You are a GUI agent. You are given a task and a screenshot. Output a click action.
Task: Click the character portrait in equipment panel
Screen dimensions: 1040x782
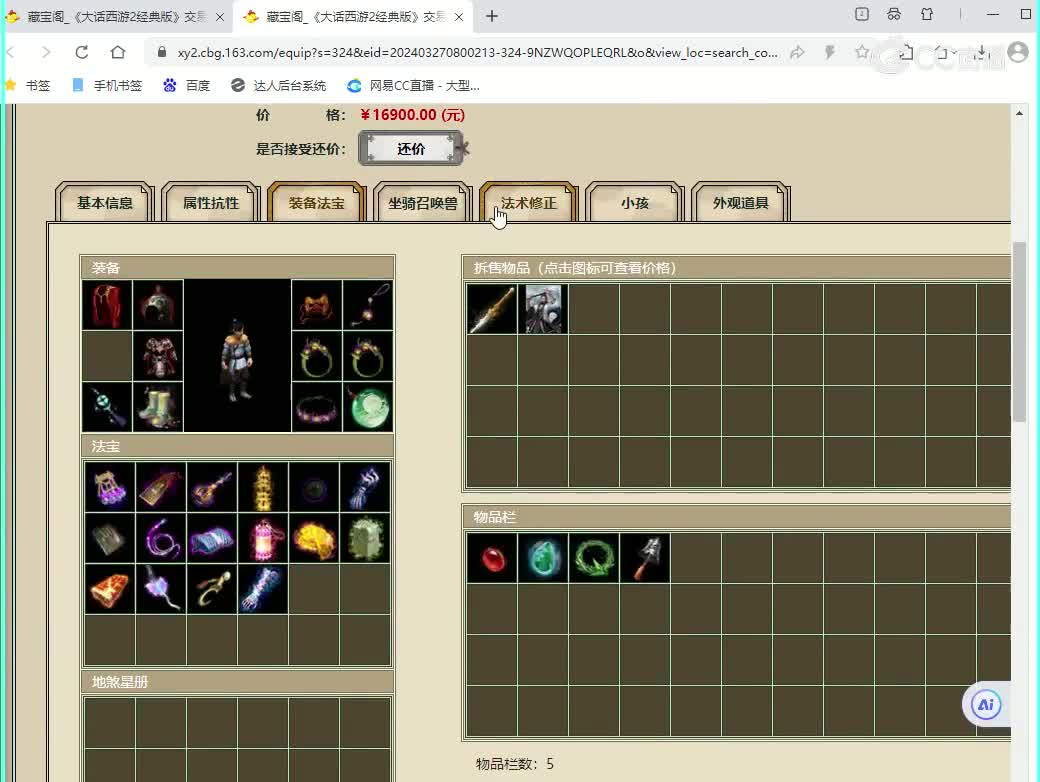pyautogui.click(x=237, y=356)
